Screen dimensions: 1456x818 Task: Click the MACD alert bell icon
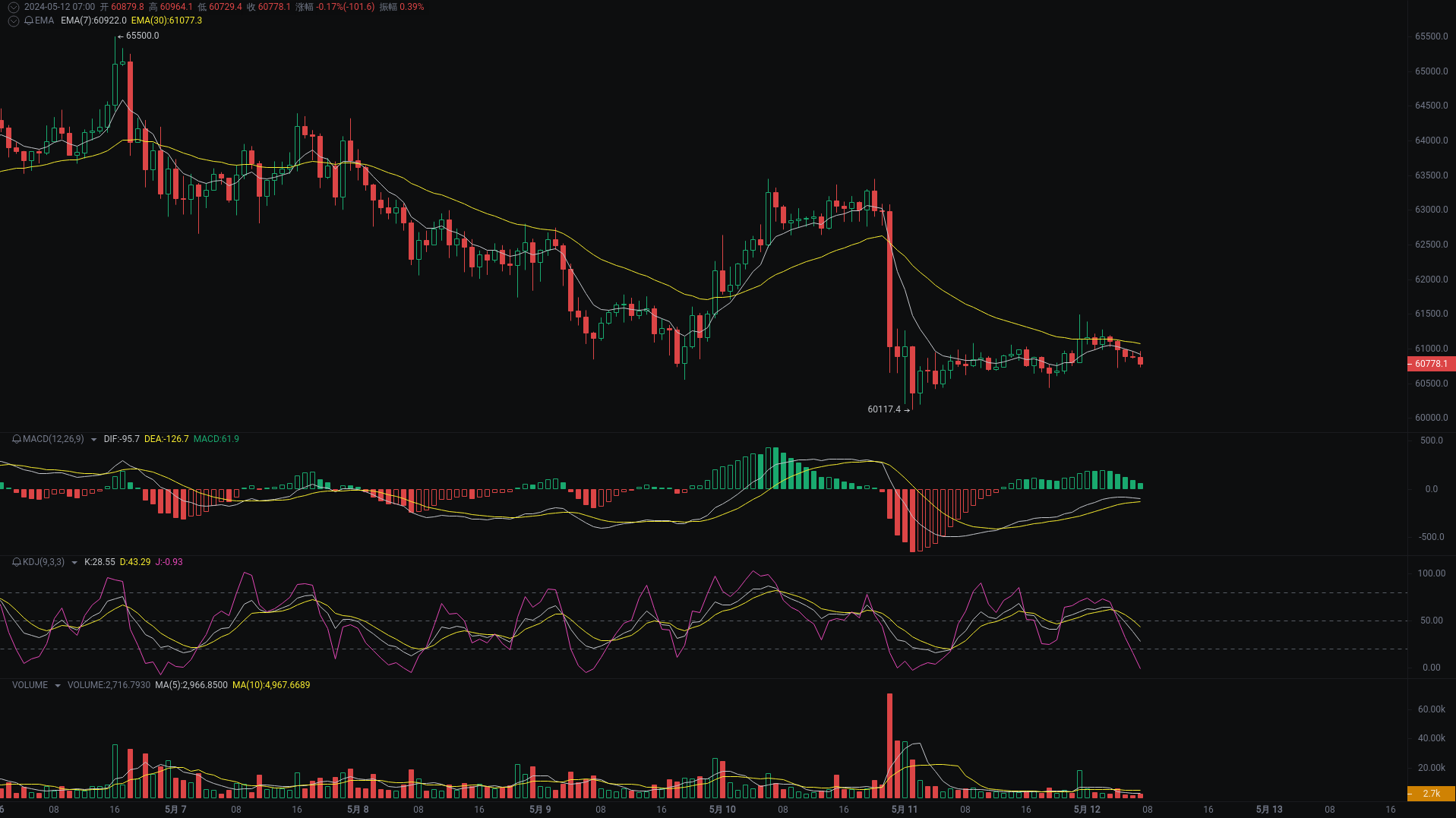click(x=17, y=439)
